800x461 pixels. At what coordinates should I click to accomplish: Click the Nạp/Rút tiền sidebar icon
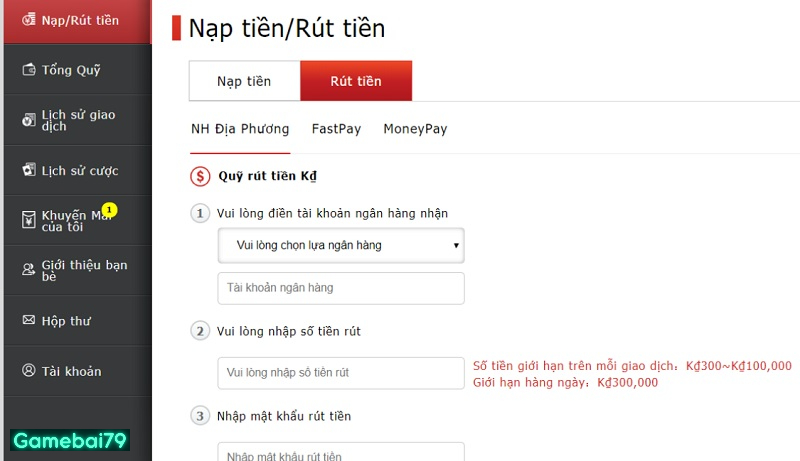(x=29, y=20)
